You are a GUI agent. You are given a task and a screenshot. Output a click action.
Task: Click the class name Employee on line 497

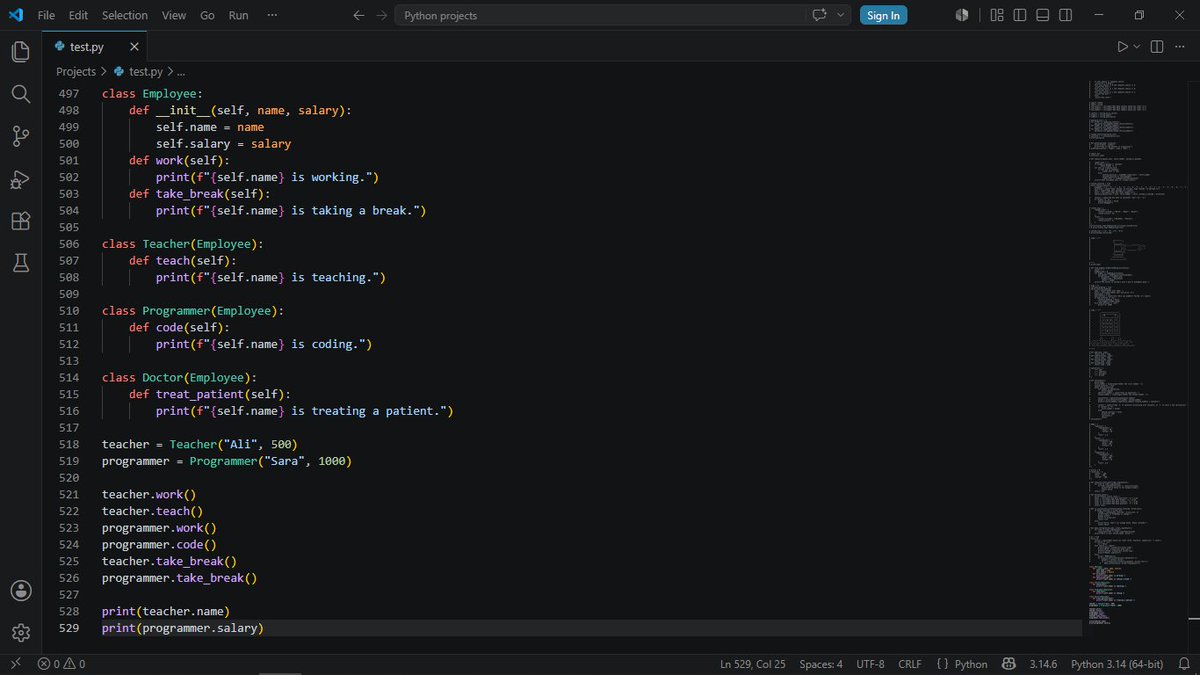point(169,94)
